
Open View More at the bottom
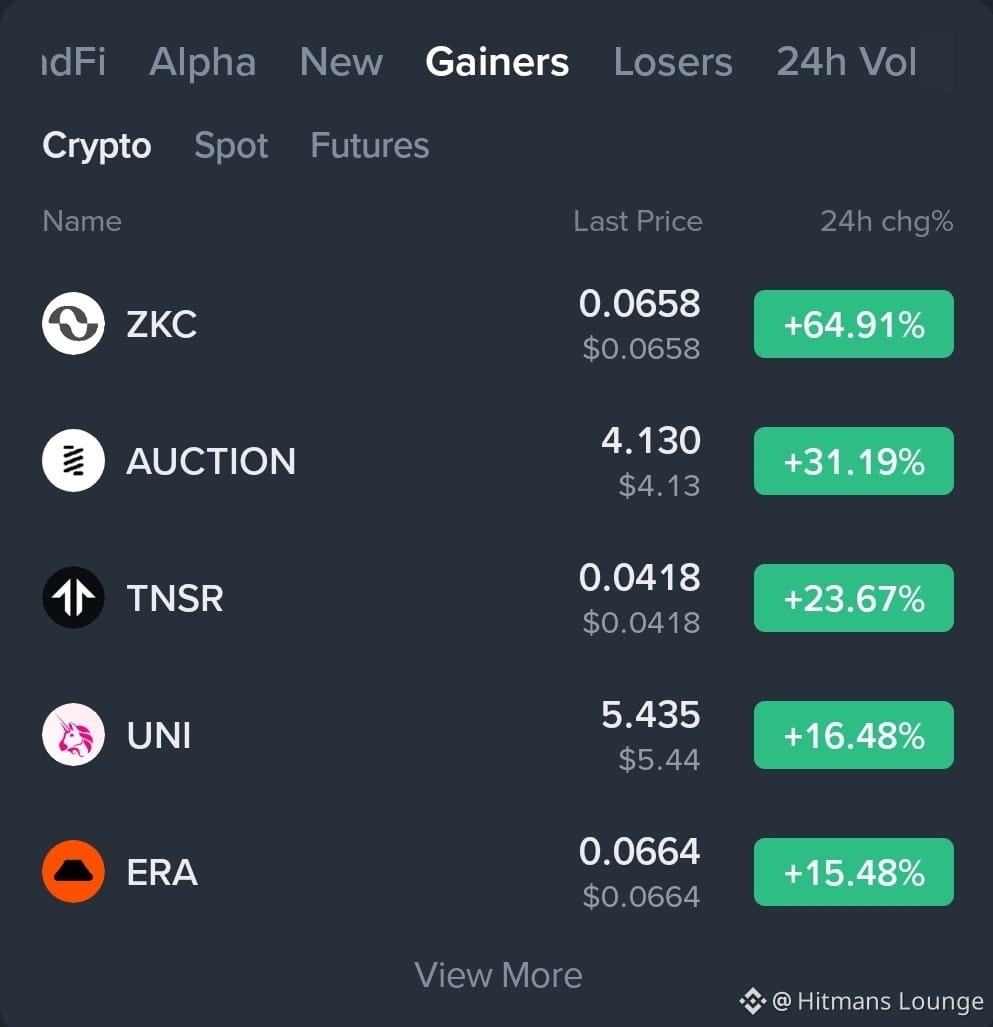pyautogui.click(x=498, y=975)
